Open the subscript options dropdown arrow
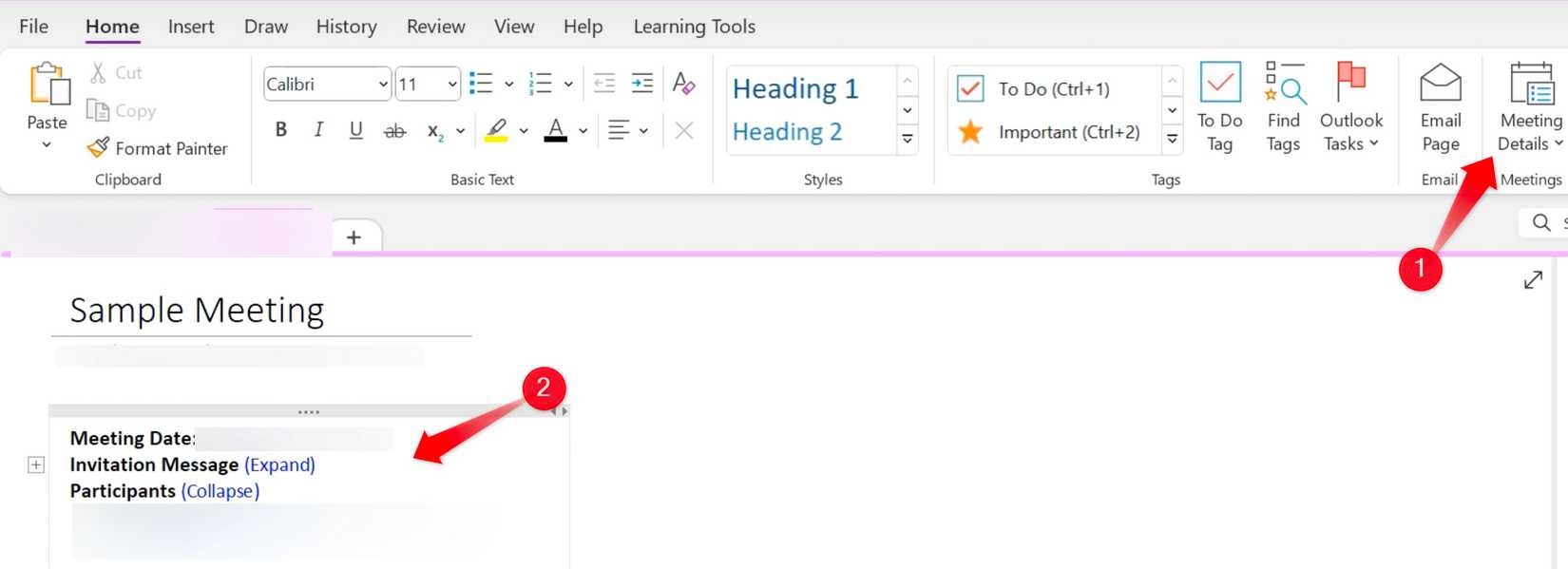This screenshot has height=569, width=1568. pos(461,131)
